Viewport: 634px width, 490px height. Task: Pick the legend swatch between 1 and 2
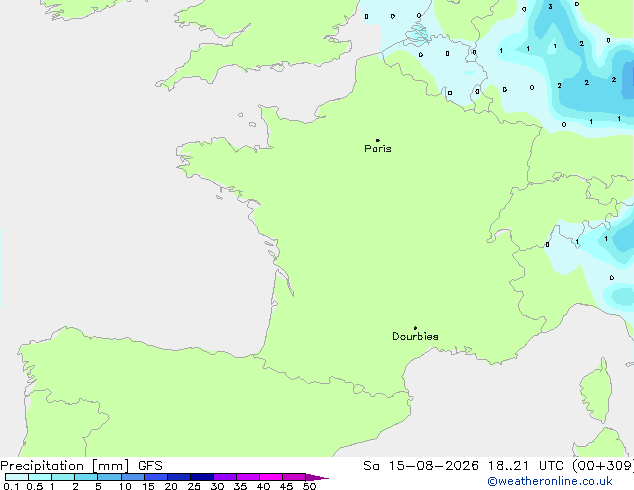coord(63,477)
